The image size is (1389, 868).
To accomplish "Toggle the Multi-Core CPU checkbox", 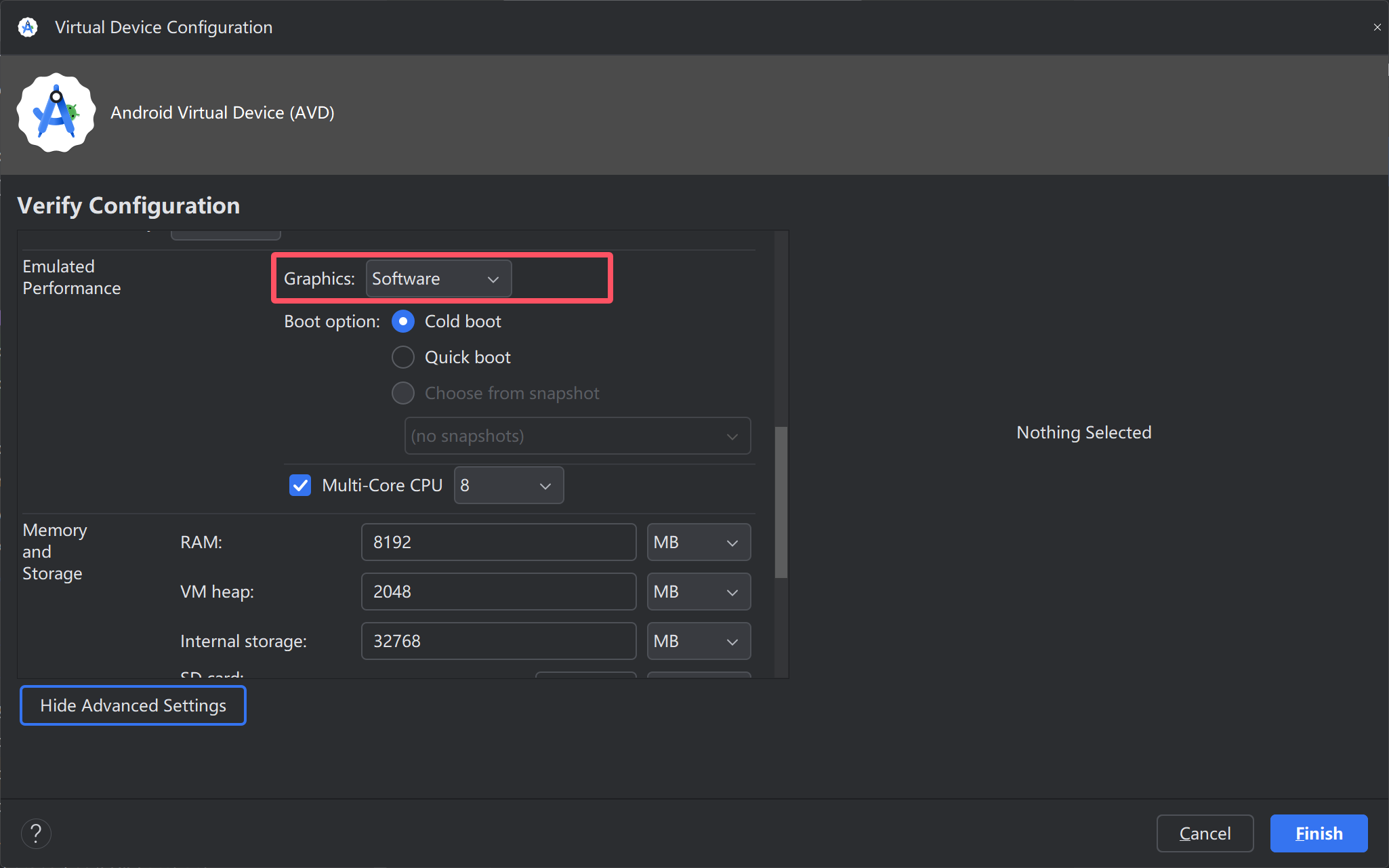I will 300,485.
